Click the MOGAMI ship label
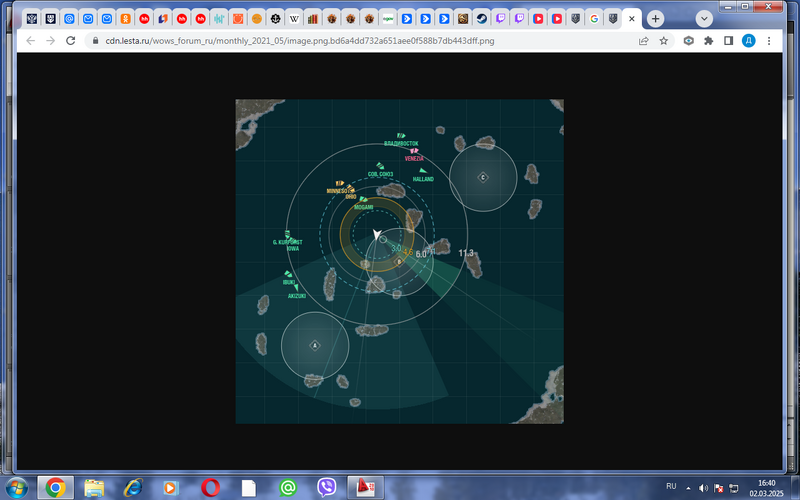 click(363, 207)
